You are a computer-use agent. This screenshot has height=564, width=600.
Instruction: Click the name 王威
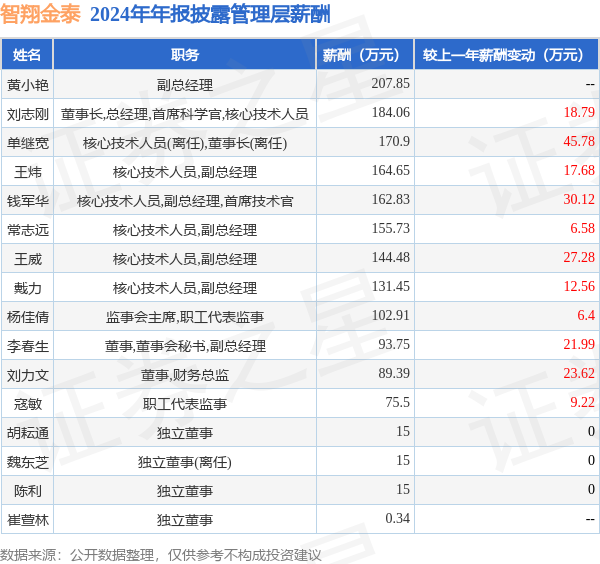28,259
